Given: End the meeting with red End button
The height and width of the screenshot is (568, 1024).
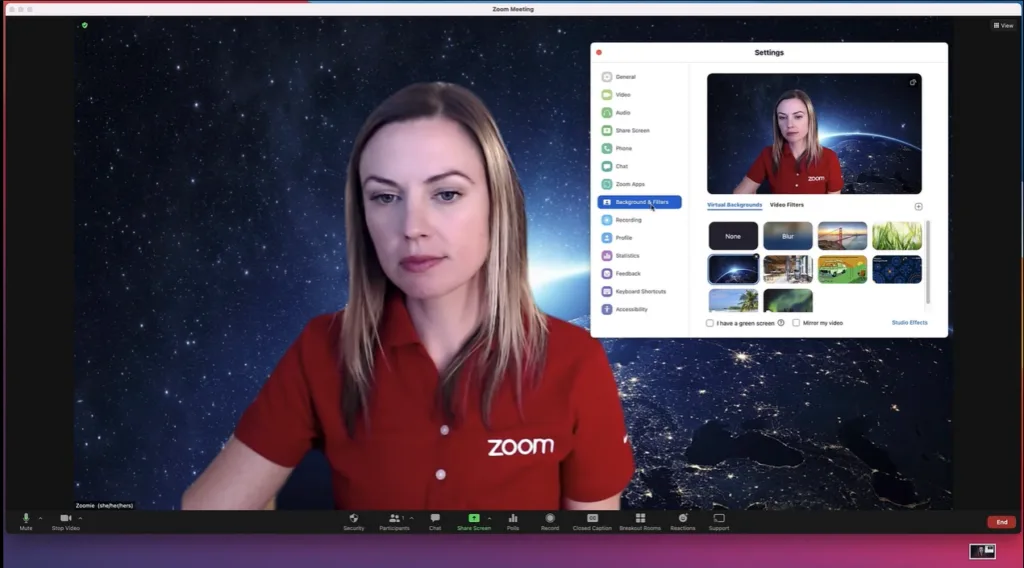Looking at the screenshot, I should click(1002, 522).
